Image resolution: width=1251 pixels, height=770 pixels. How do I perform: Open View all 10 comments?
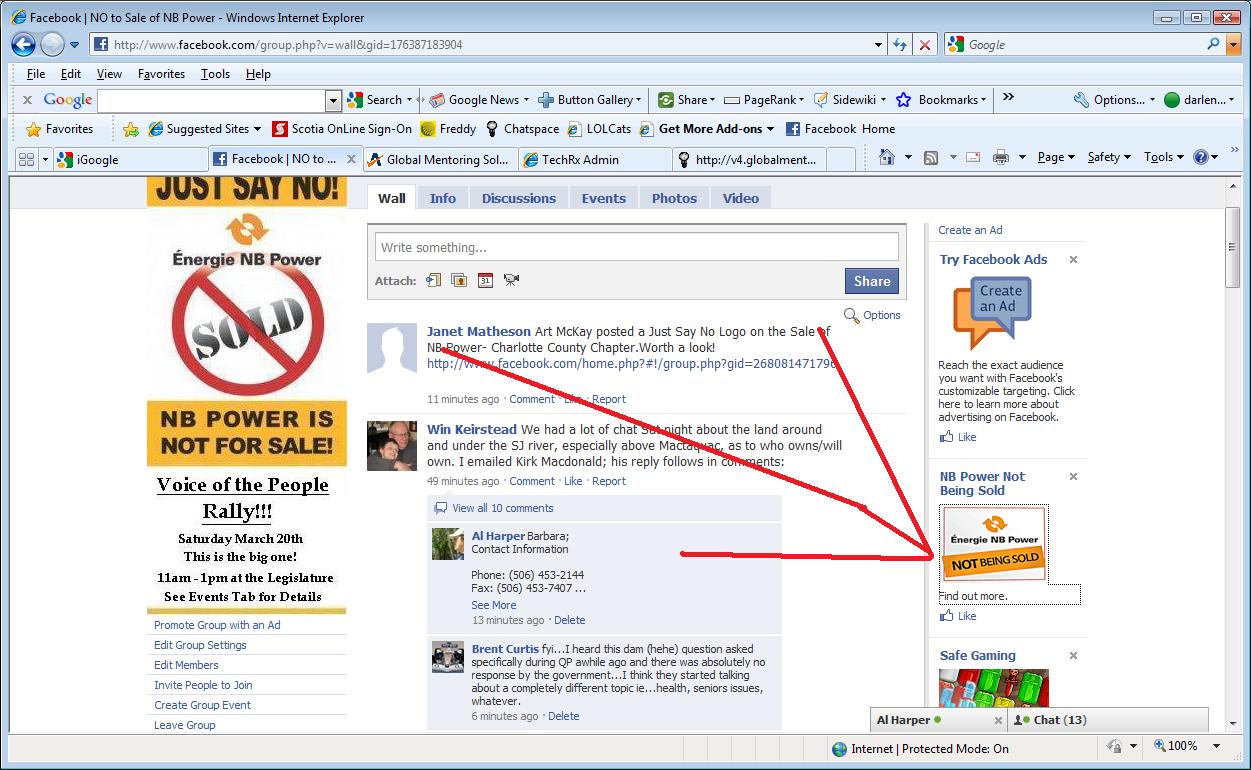pyautogui.click(x=502, y=508)
